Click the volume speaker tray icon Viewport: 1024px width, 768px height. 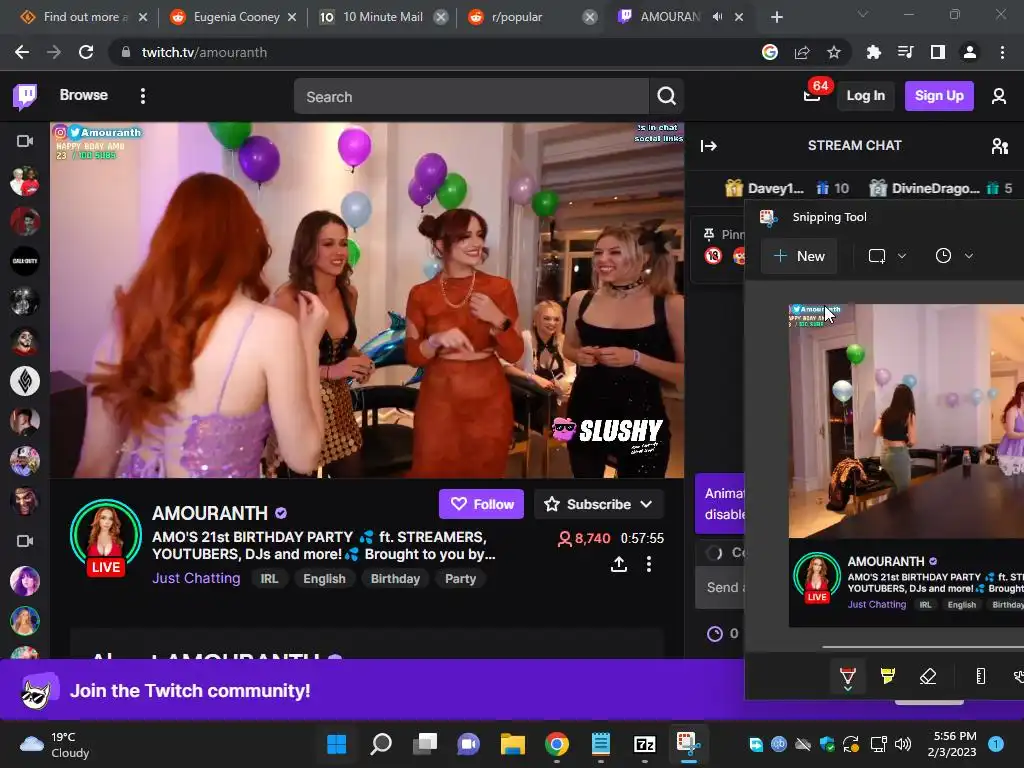pos(903,744)
